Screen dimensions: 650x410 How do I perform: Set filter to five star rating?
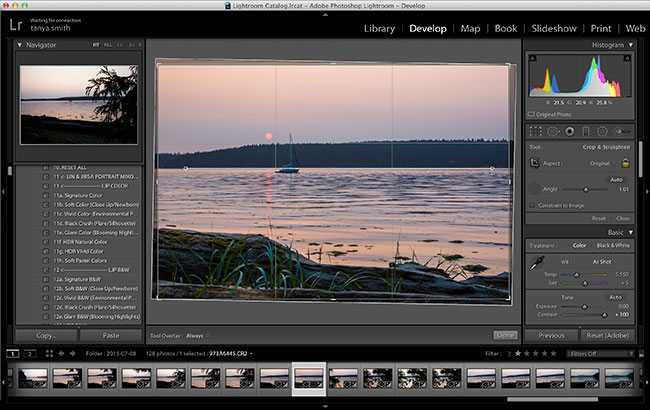click(x=553, y=354)
